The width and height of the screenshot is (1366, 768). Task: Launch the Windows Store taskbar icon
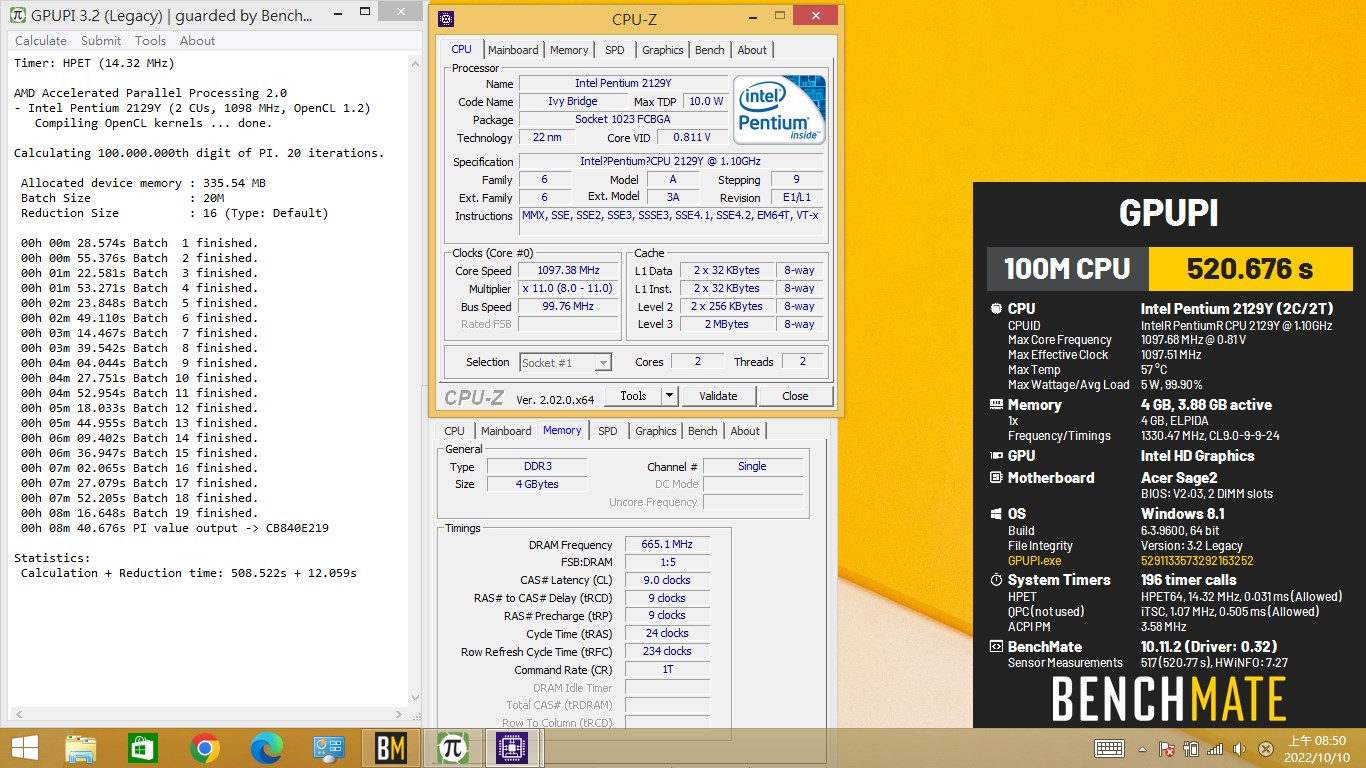click(143, 748)
